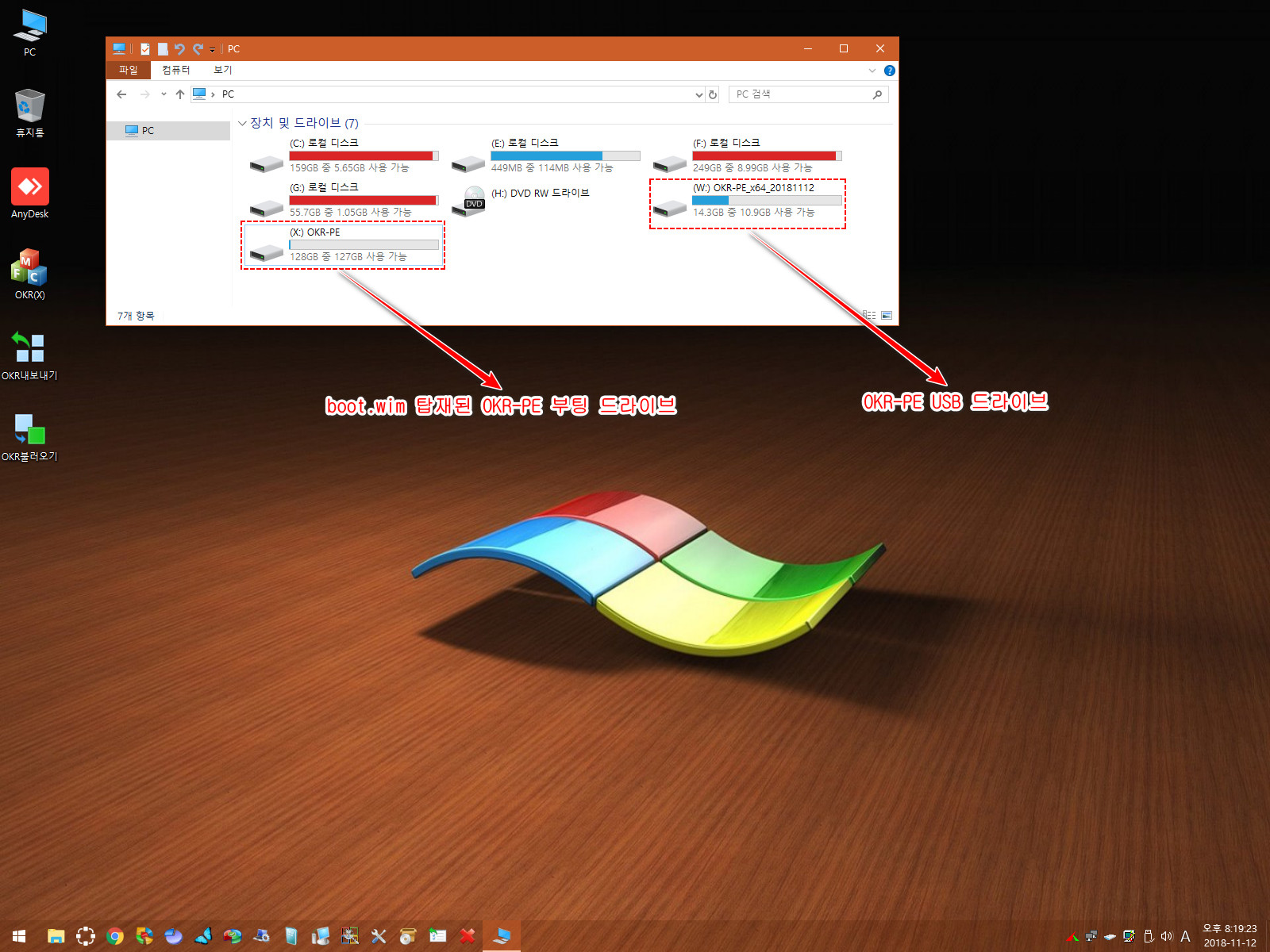The height and width of the screenshot is (952, 1270).
Task: Collapse the 장치 및 드라이브 group
Action: pos(242,124)
